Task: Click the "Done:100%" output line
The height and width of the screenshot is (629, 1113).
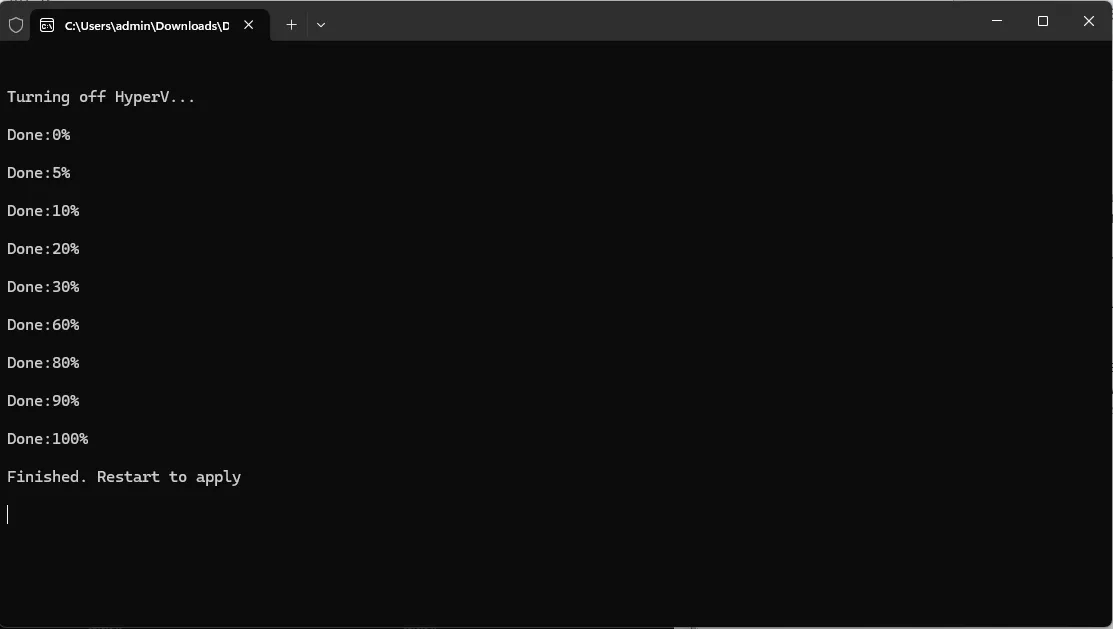Action: click(47, 439)
